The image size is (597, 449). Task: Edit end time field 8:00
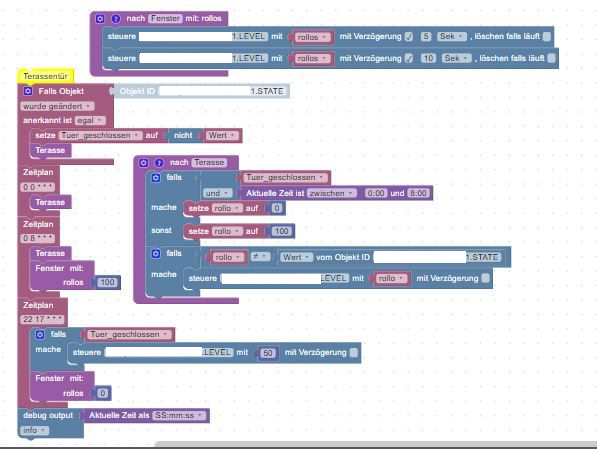click(x=418, y=193)
